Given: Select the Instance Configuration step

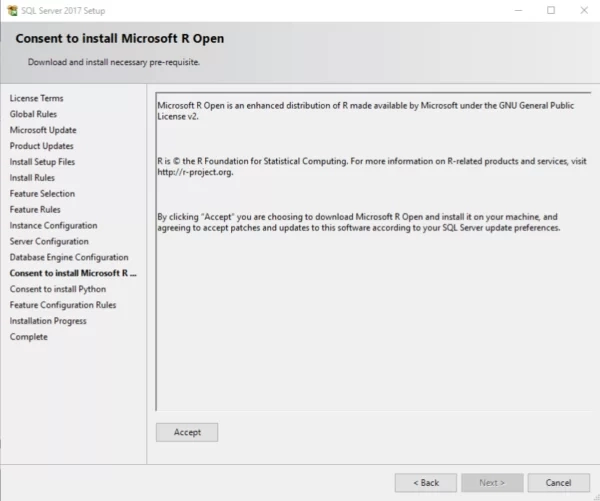Looking at the screenshot, I should (53, 226).
